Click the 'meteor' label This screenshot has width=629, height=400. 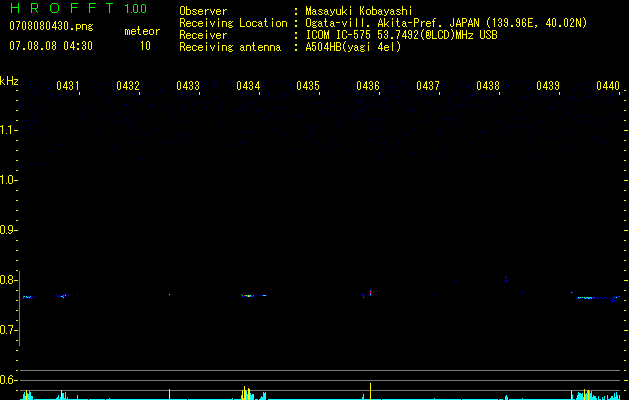pos(142,31)
